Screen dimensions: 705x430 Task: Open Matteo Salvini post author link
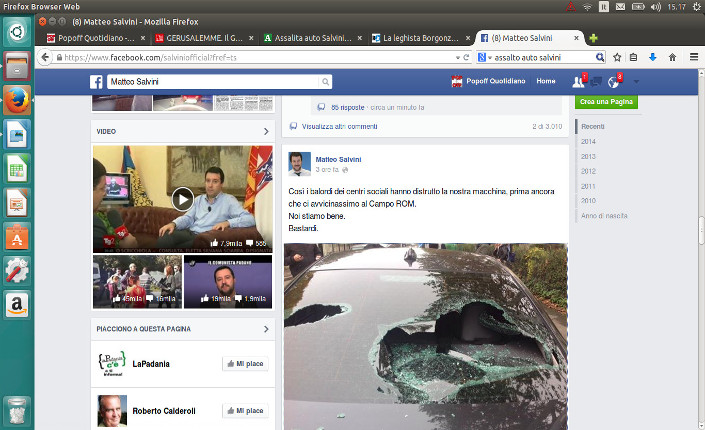[x=338, y=159]
